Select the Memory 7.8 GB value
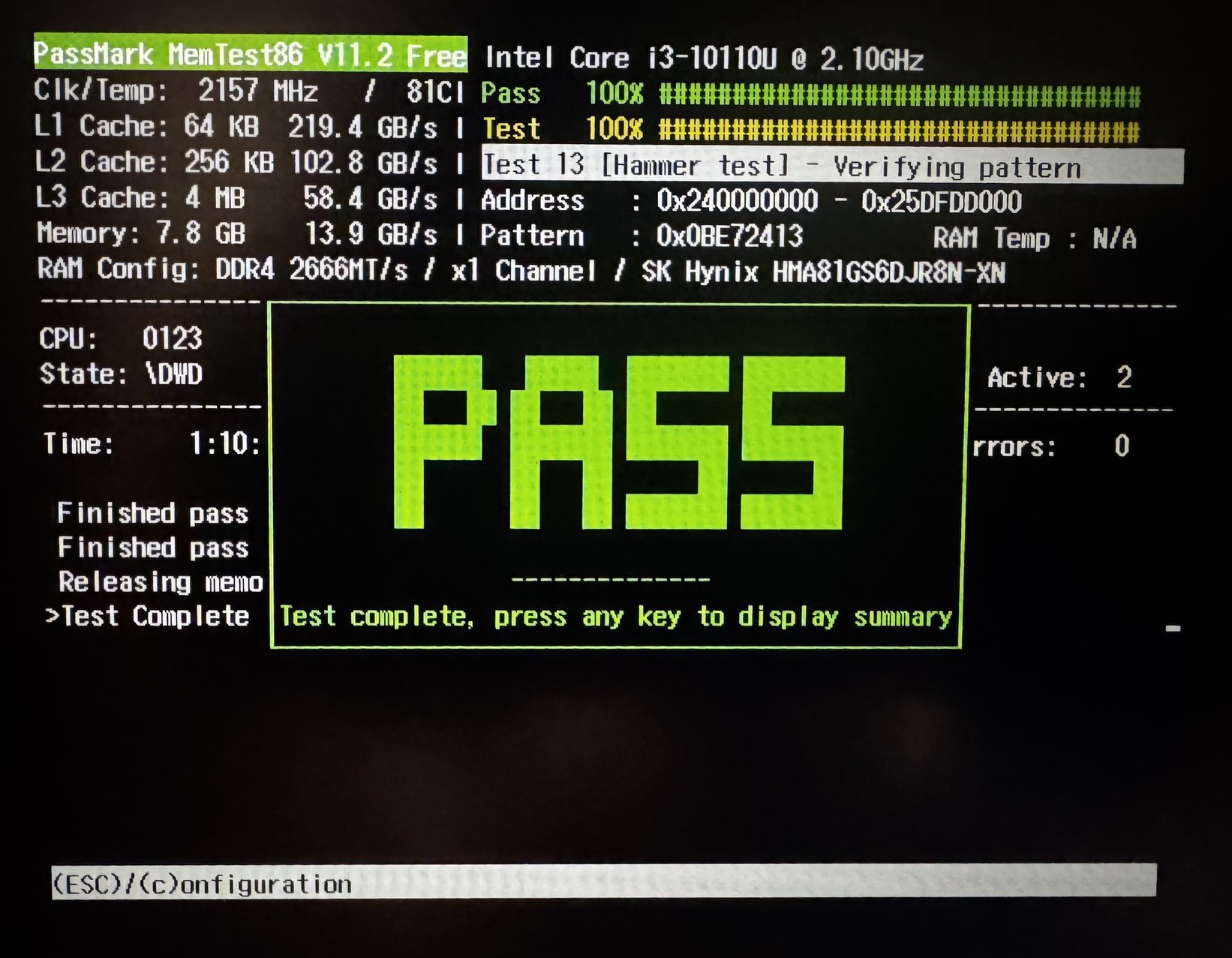The height and width of the screenshot is (958, 1232). point(201,233)
